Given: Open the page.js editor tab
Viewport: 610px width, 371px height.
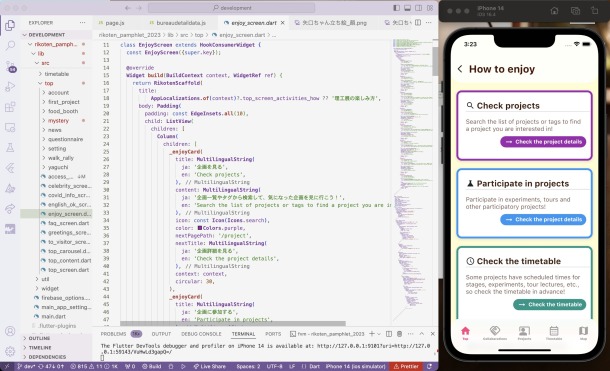Looking at the screenshot, I should tap(115, 23).
